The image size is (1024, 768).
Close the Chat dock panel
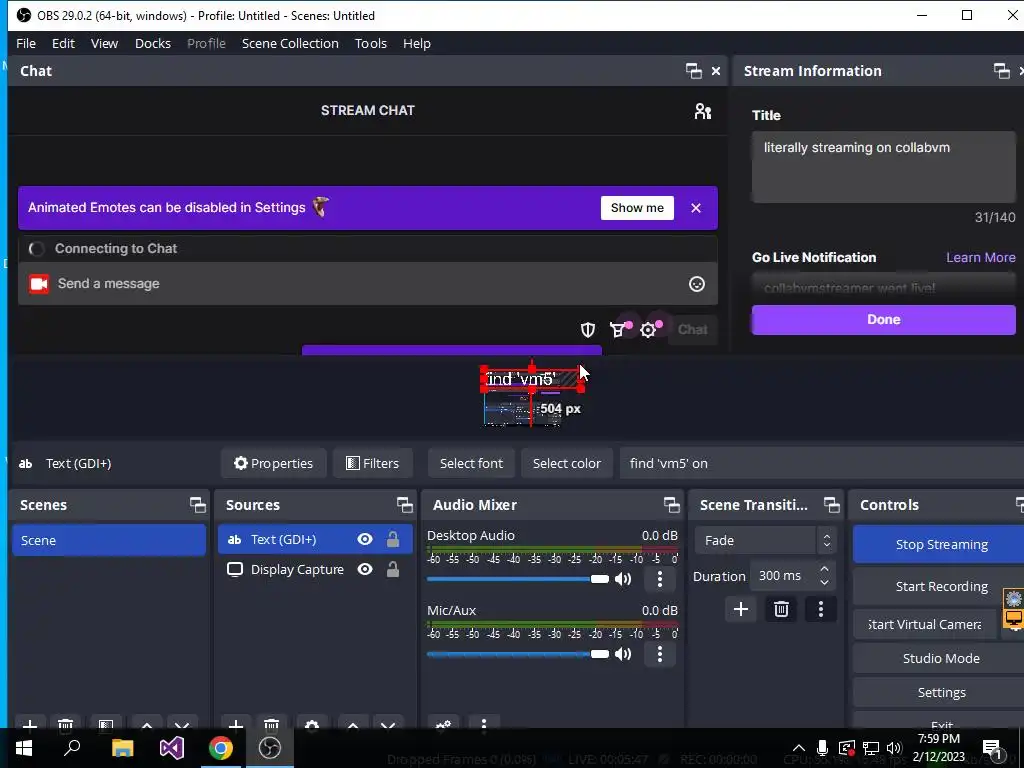(716, 71)
